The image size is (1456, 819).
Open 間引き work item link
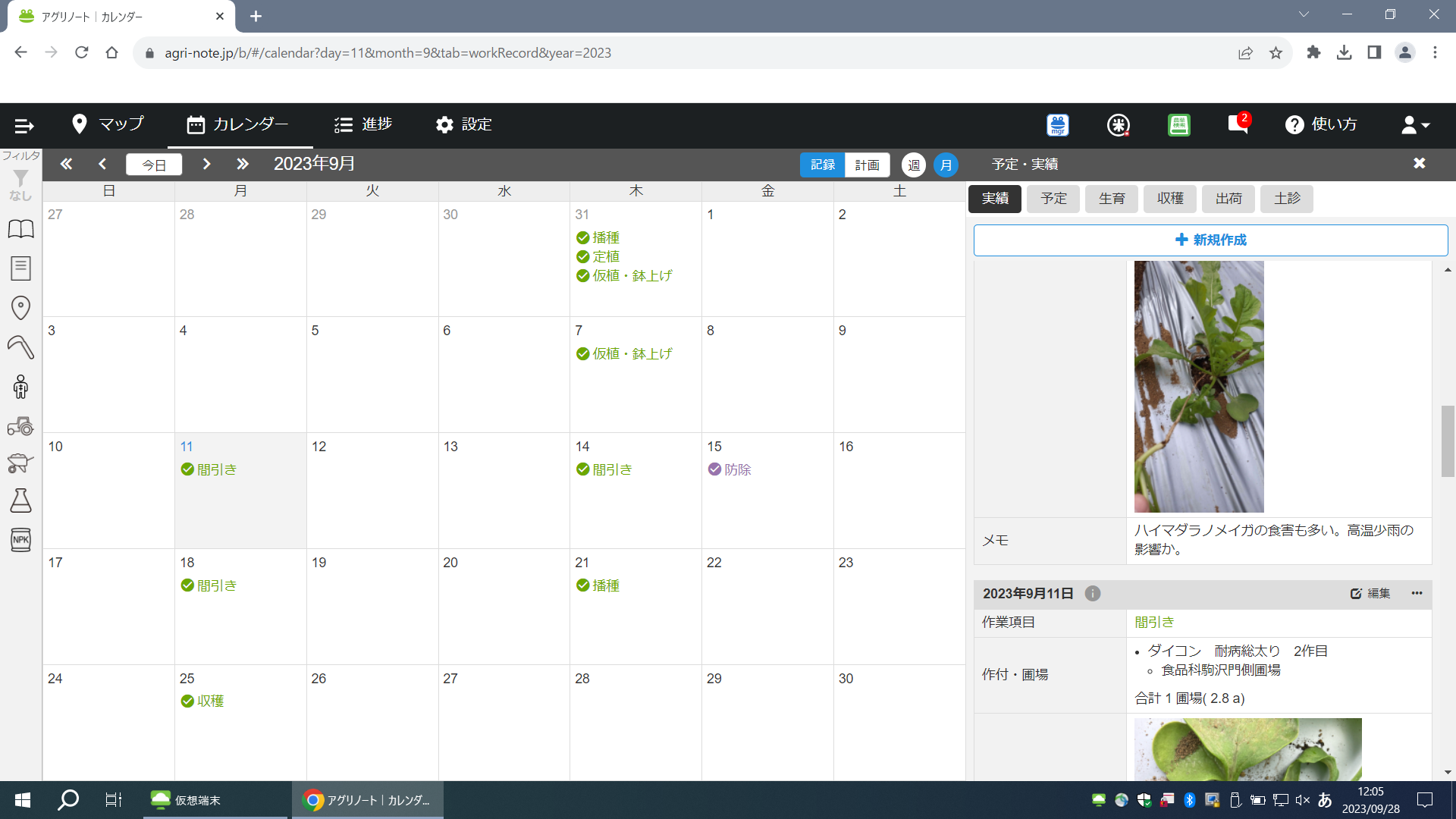click(x=1154, y=623)
